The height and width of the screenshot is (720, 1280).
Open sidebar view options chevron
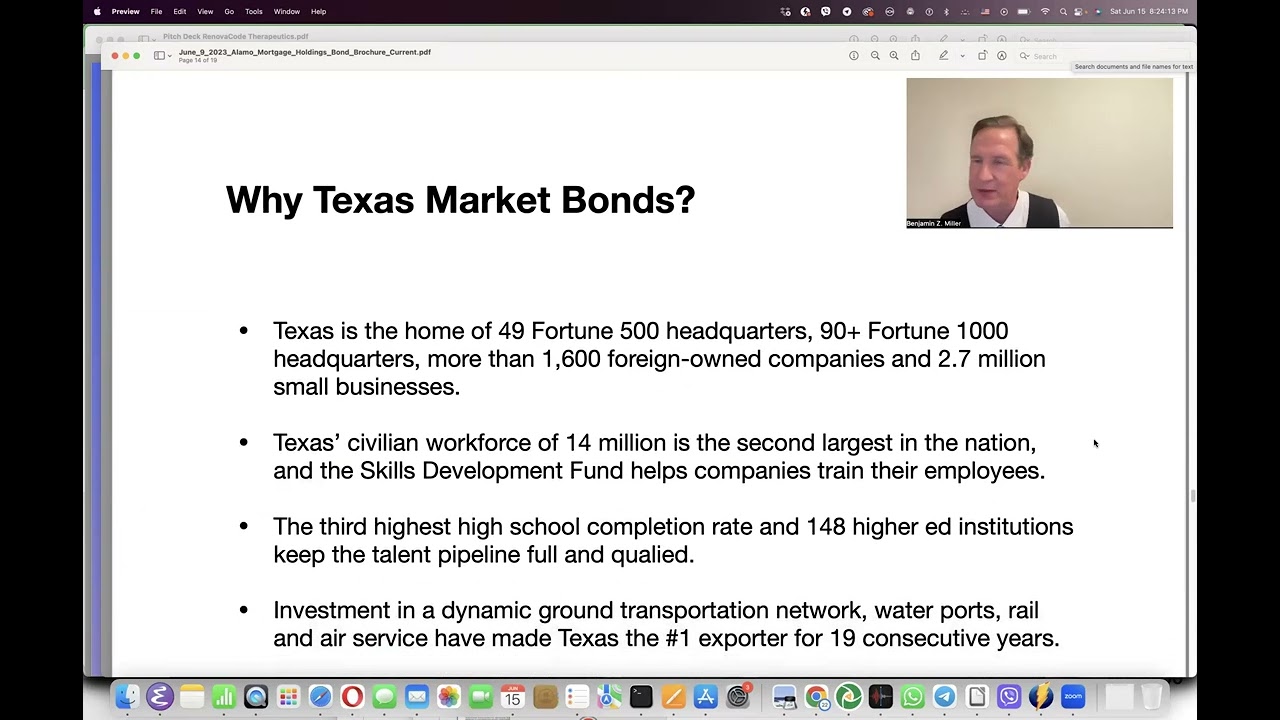pos(169,55)
